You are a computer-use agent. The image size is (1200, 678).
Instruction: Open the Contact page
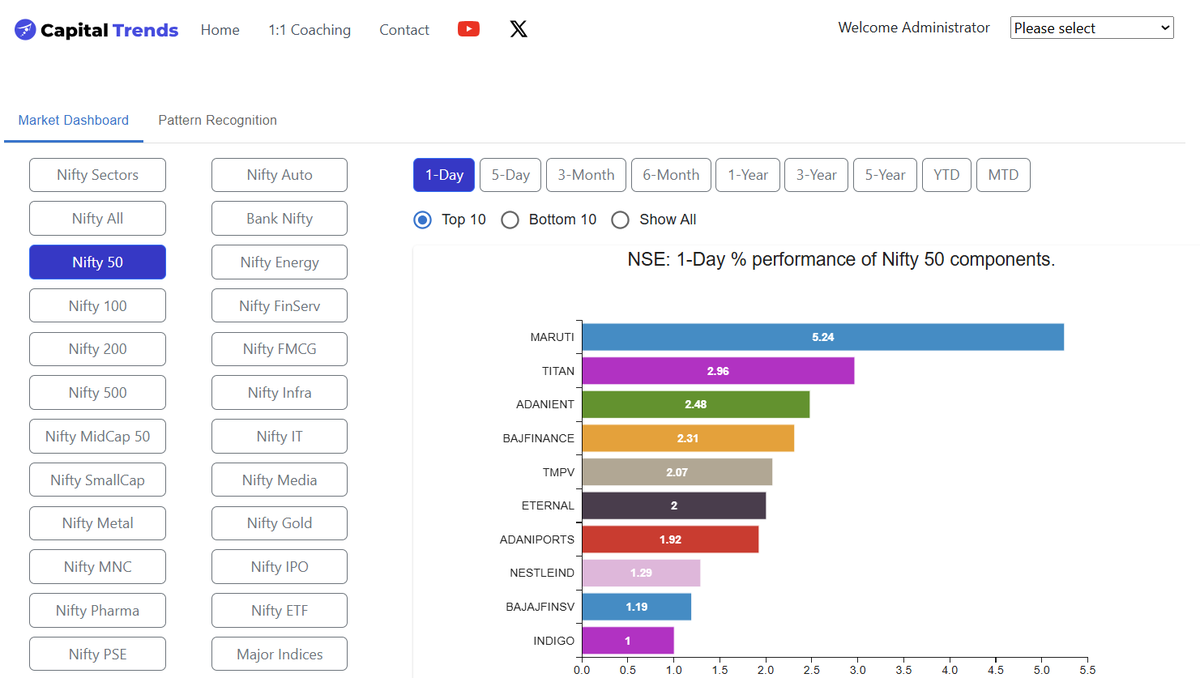(x=404, y=30)
